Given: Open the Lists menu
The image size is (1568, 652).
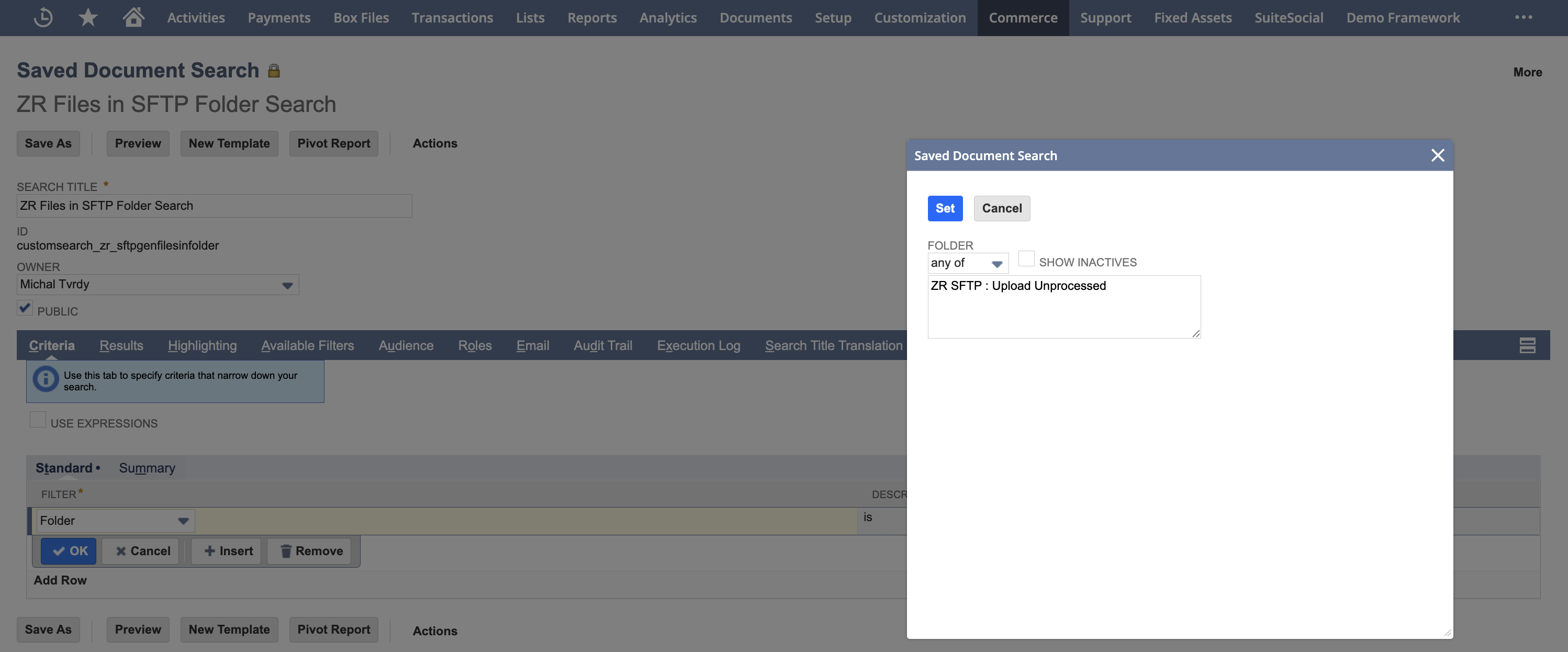Looking at the screenshot, I should (530, 18).
